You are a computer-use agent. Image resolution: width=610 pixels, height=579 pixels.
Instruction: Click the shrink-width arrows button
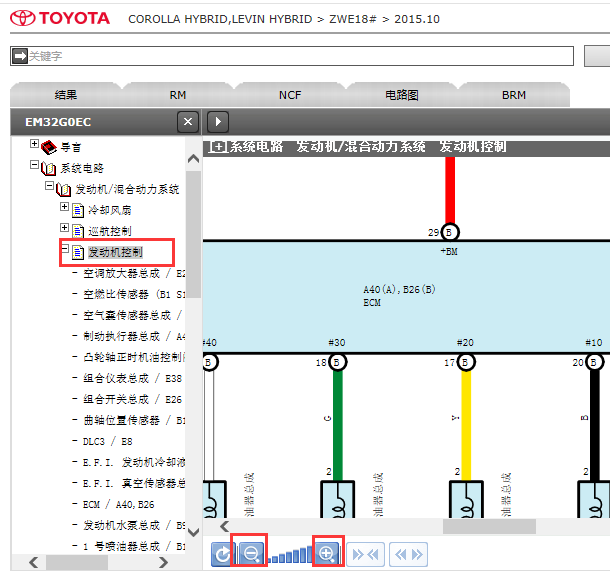pos(365,554)
